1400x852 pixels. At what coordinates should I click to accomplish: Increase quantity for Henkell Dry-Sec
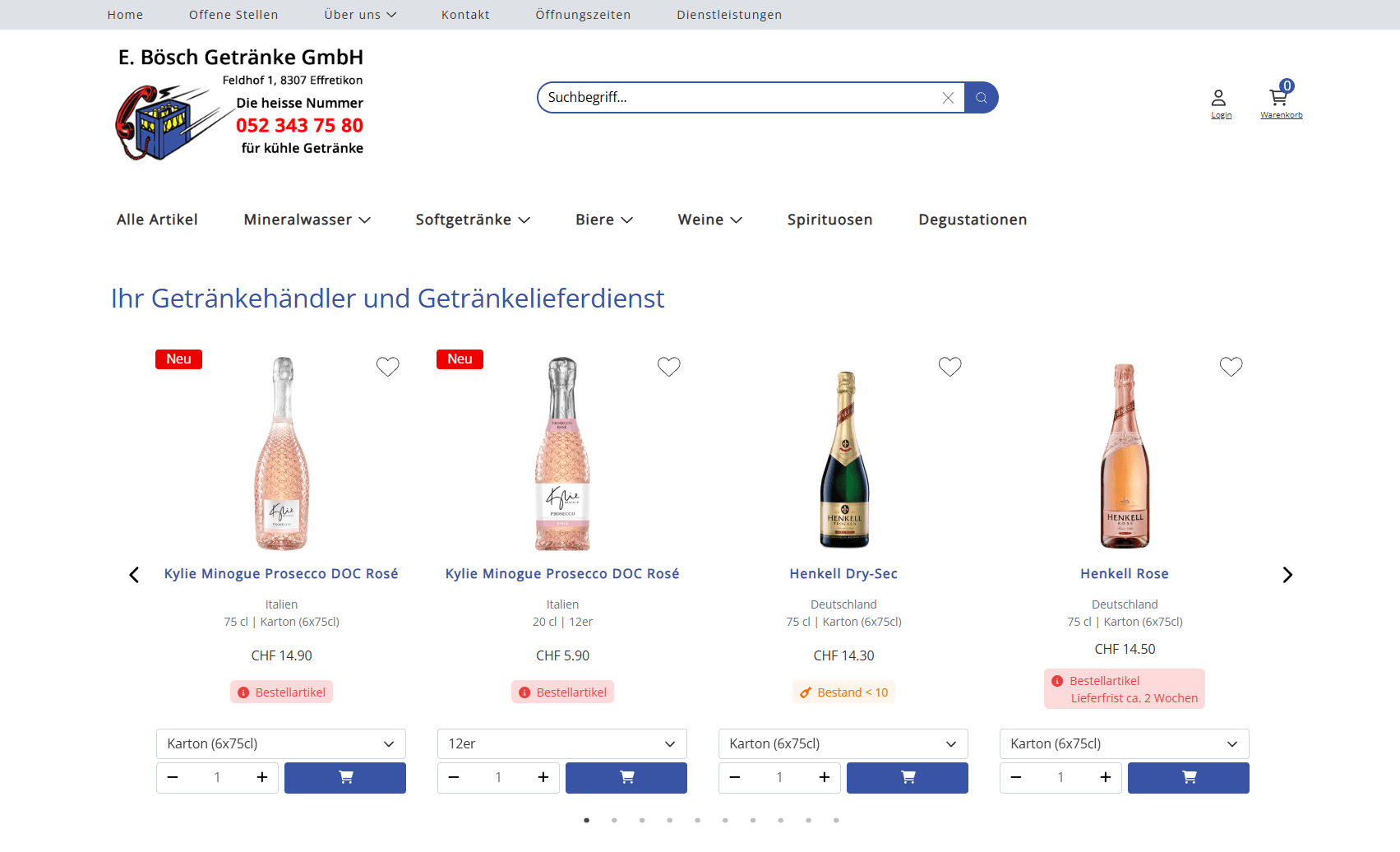[x=824, y=777]
